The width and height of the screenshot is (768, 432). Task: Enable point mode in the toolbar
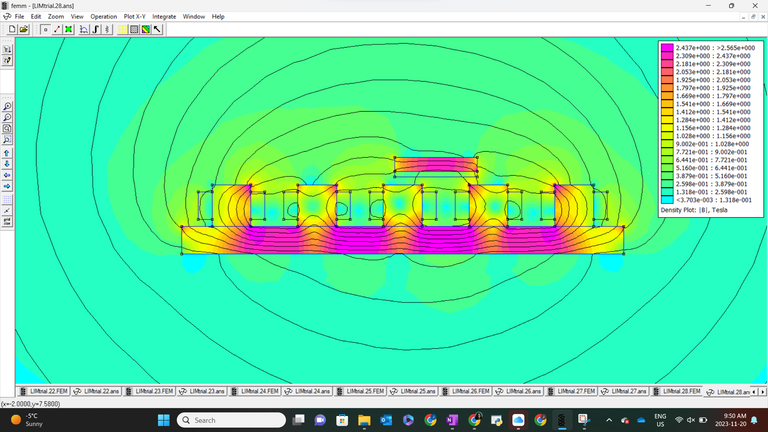[45, 29]
